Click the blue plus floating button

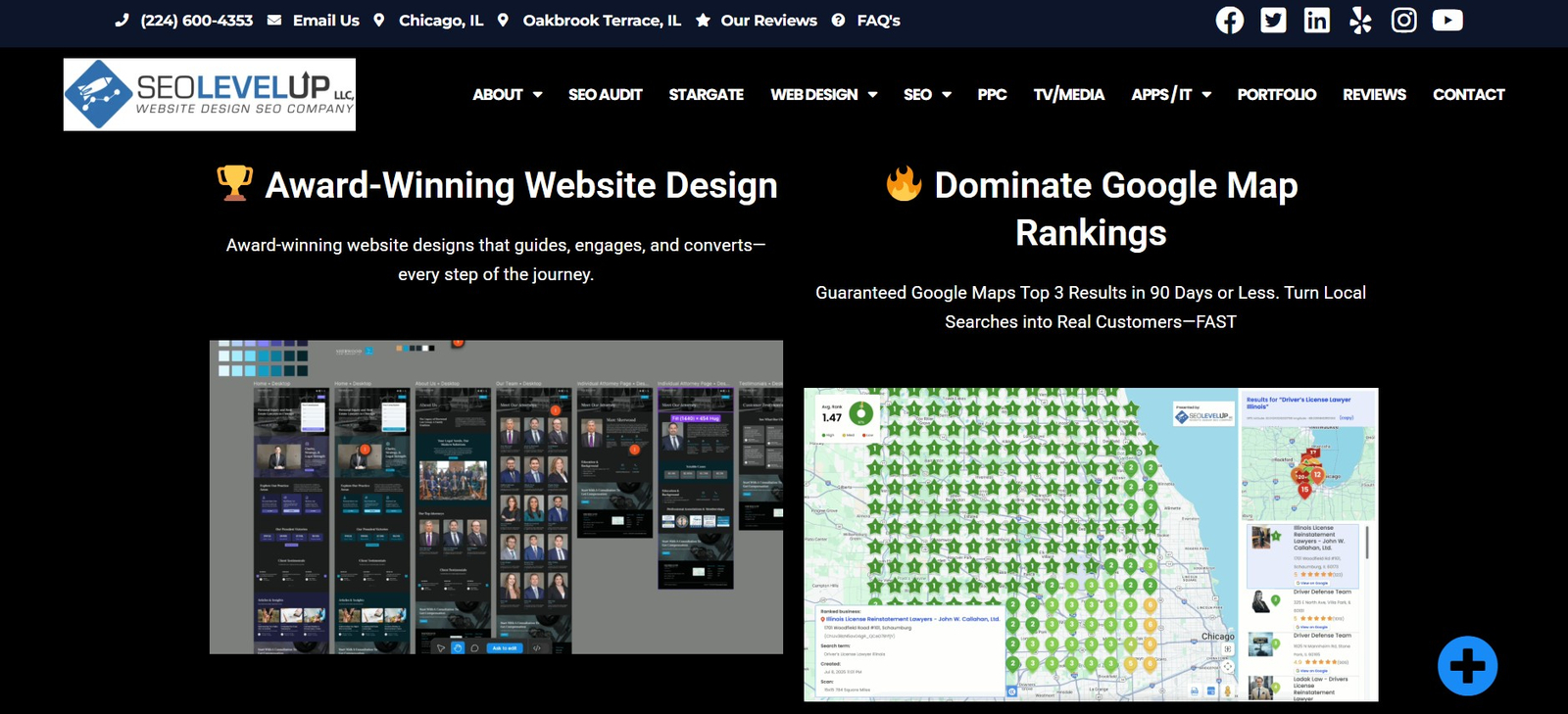(x=1467, y=666)
